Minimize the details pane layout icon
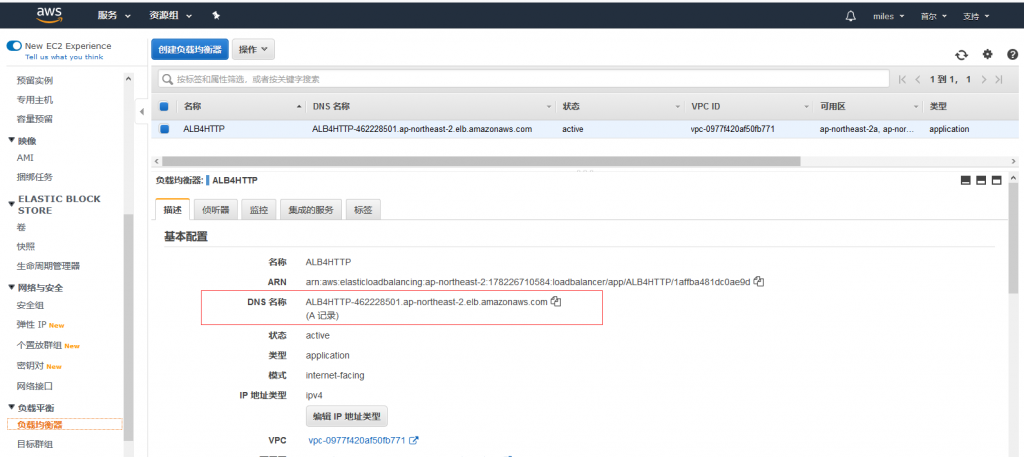The image size is (1024, 457). click(x=966, y=181)
